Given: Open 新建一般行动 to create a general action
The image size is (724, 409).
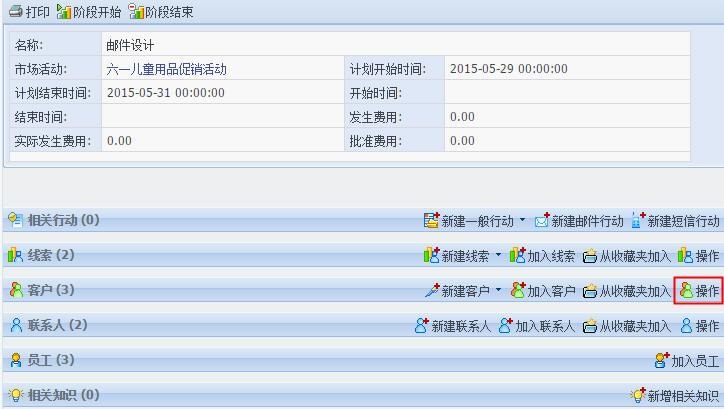Looking at the screenshot, I should tap(469, 221).
